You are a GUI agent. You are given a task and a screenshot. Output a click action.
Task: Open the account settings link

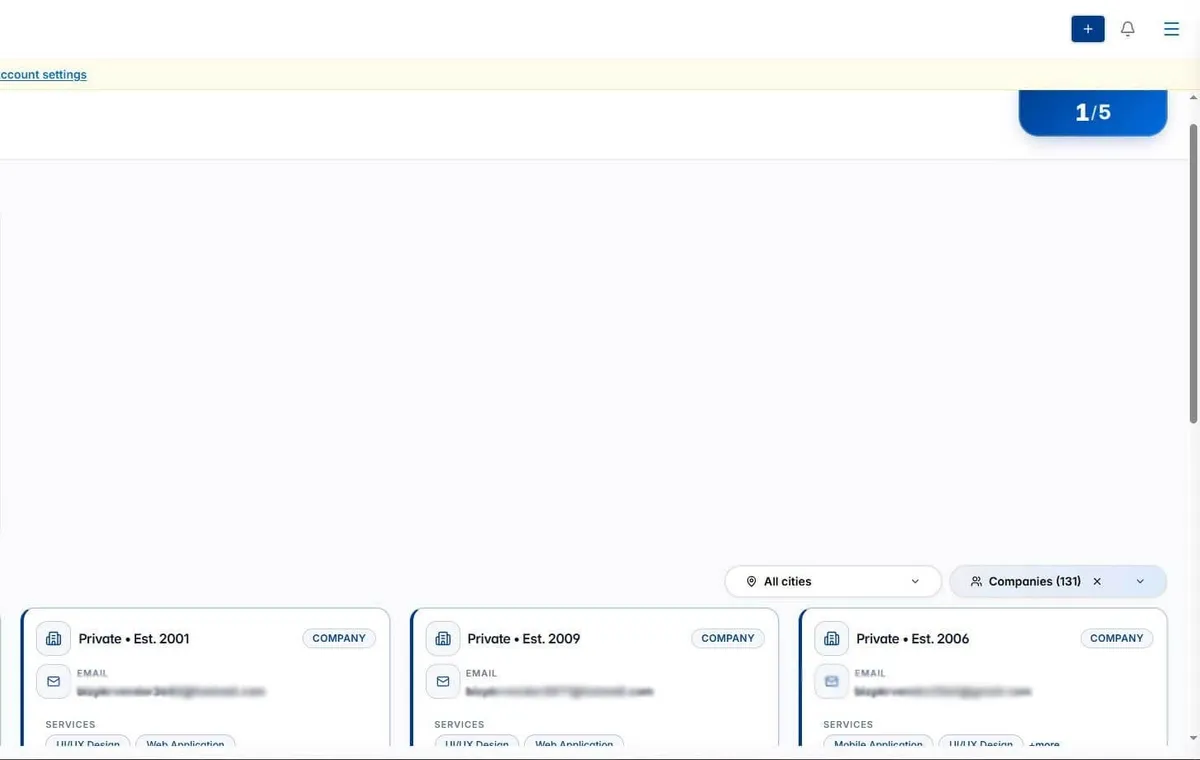(x=43, y=74)
